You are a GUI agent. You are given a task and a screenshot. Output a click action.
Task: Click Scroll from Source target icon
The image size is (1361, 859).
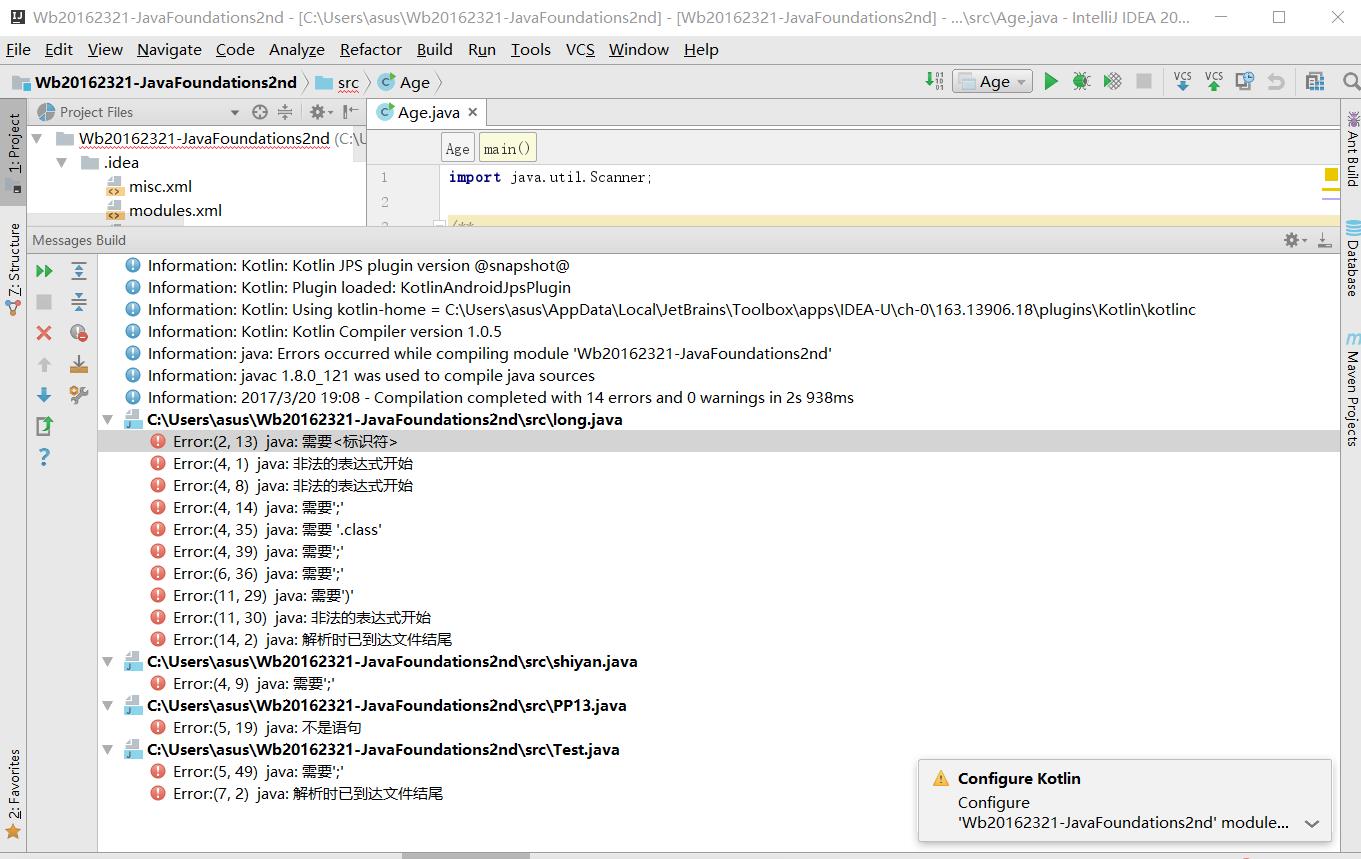[260, 112]
